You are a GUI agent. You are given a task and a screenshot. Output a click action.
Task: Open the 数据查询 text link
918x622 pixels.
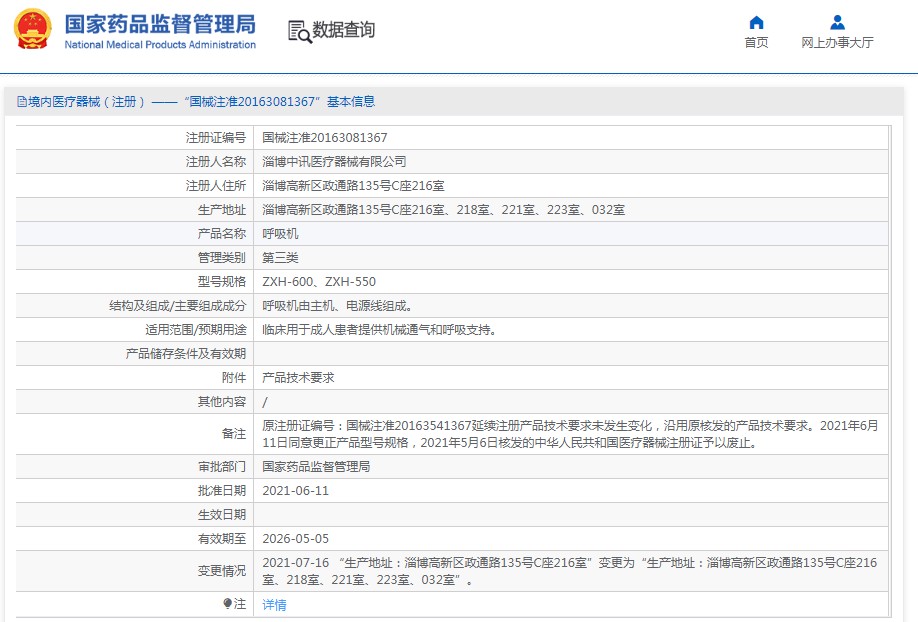[x=344, y=30]
